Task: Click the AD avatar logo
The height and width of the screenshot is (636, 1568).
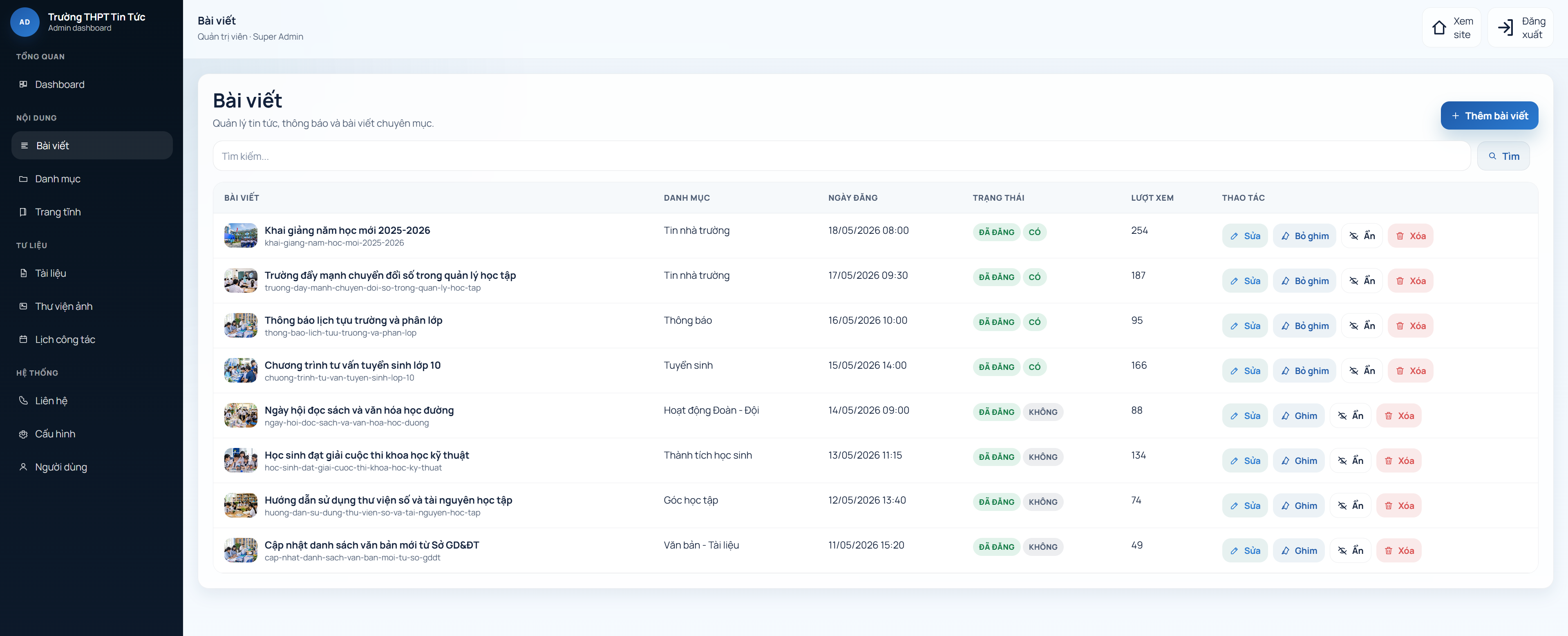Action: click(25, 22)
